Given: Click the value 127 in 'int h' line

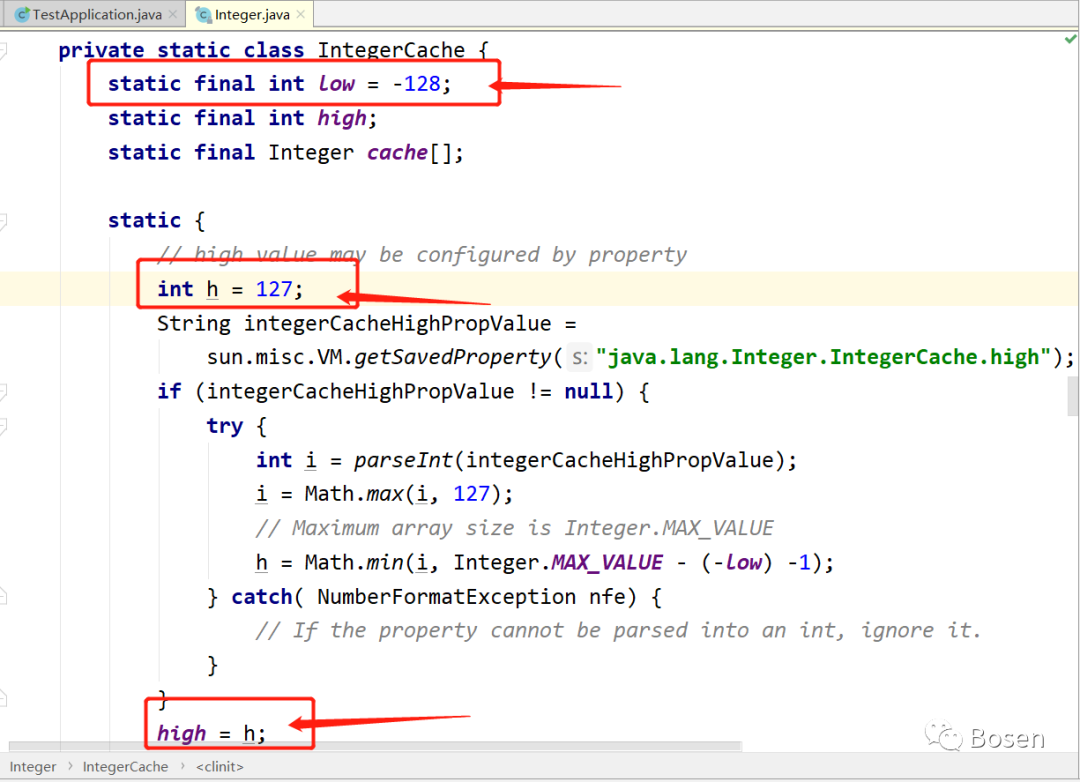Looking at the screenshot, I should point(274,289).
